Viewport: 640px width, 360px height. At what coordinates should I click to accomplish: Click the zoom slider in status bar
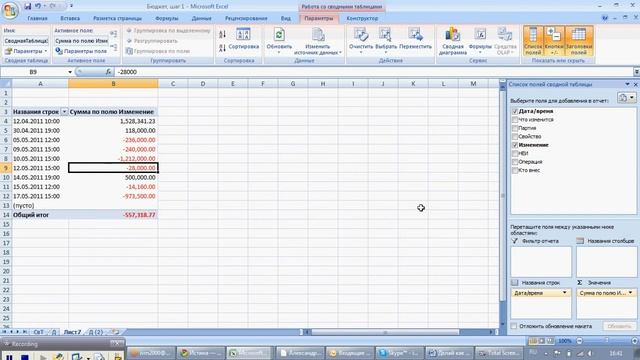(607, 340)
